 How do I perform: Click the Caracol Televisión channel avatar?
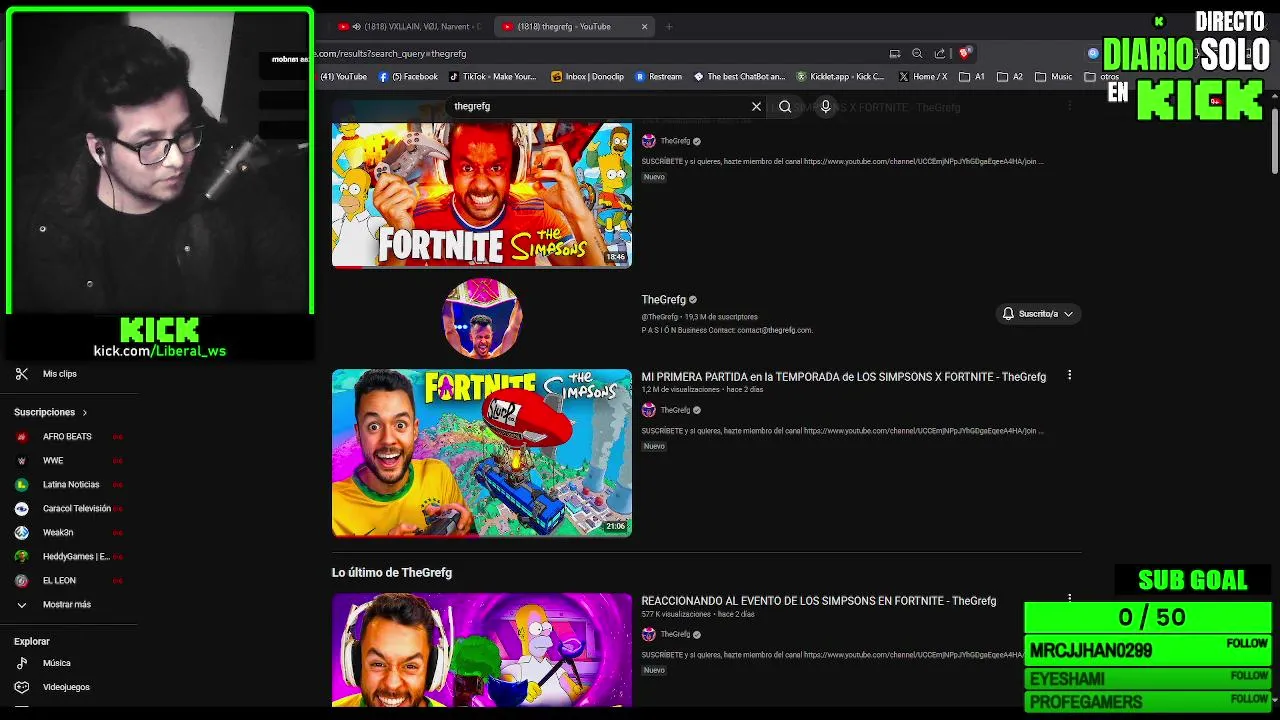click(22, 509)
